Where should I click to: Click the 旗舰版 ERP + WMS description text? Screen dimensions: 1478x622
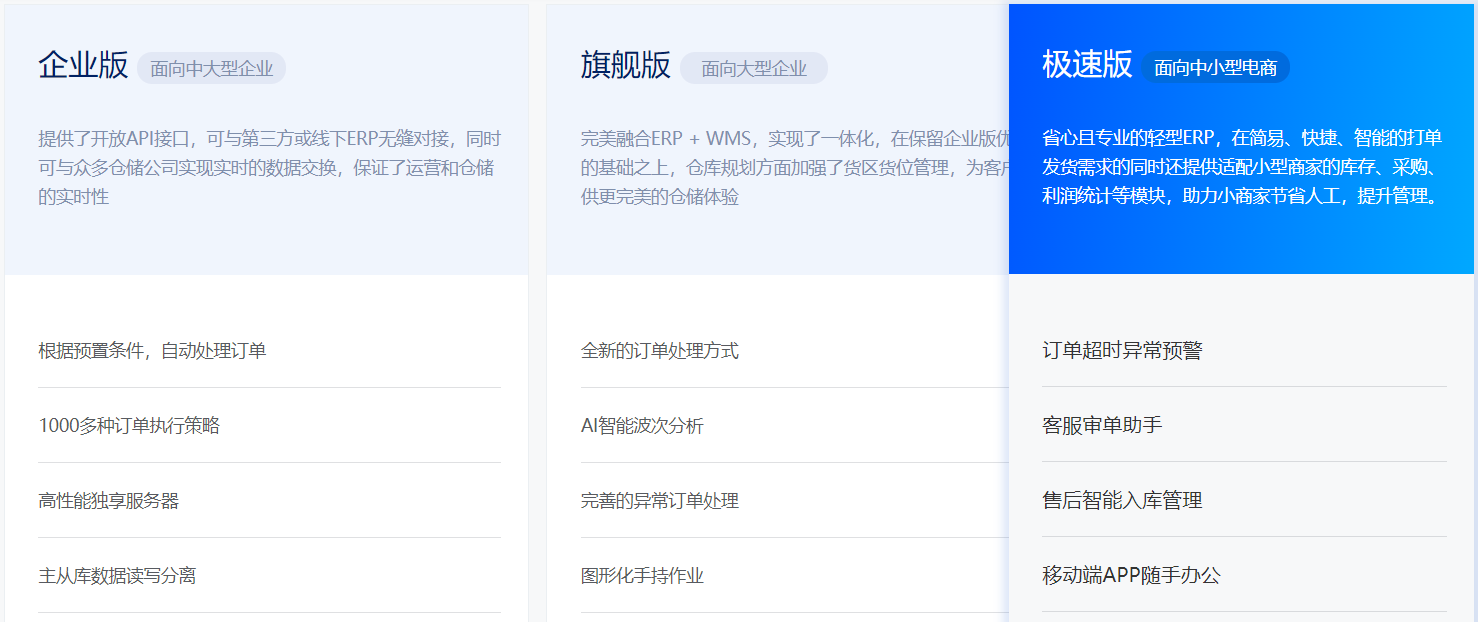pos(795,168)
